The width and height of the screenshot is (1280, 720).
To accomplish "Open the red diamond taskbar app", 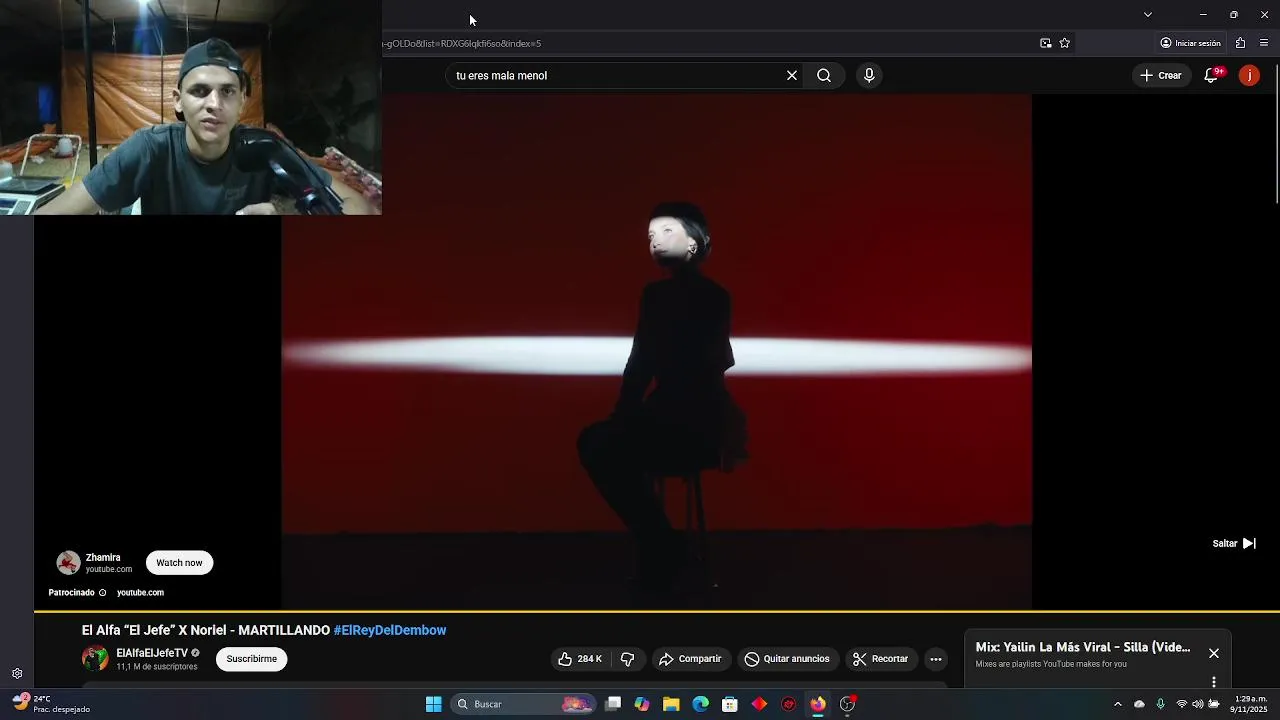I will click(759, 704).
